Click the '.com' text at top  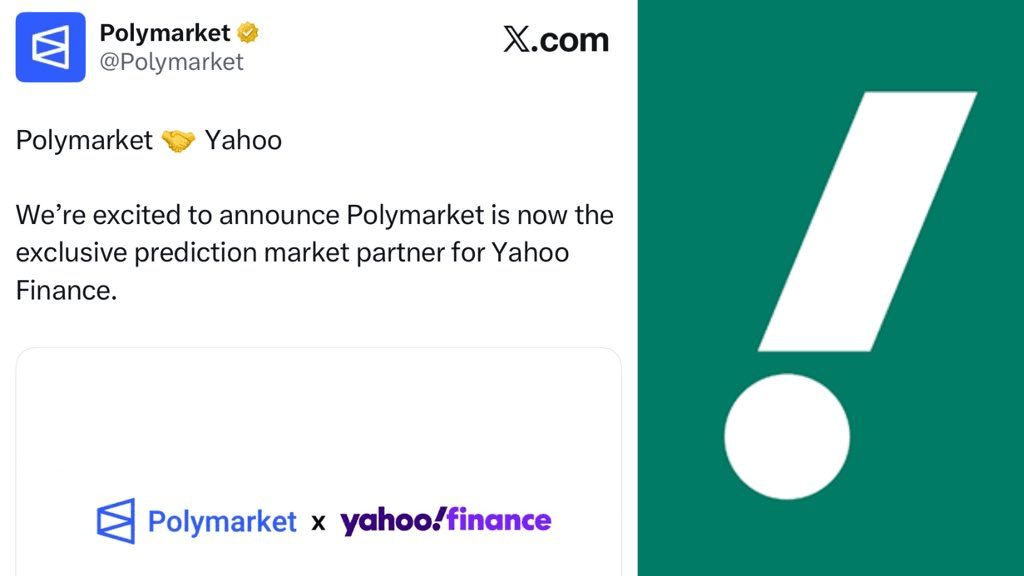570,40
